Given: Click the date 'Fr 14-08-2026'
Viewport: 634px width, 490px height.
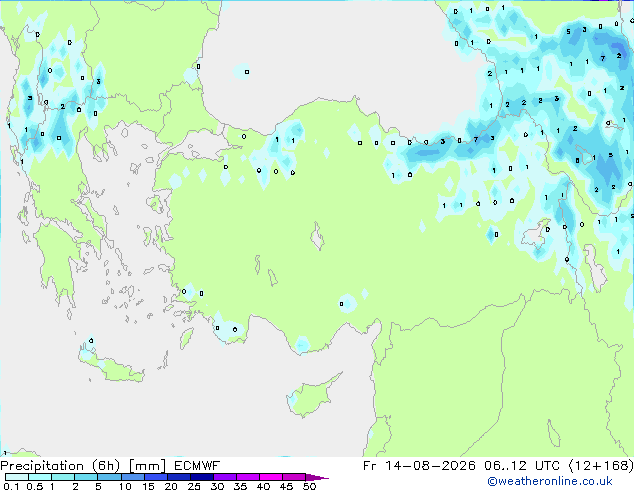Looking at the screenshot, I should 419,466.
